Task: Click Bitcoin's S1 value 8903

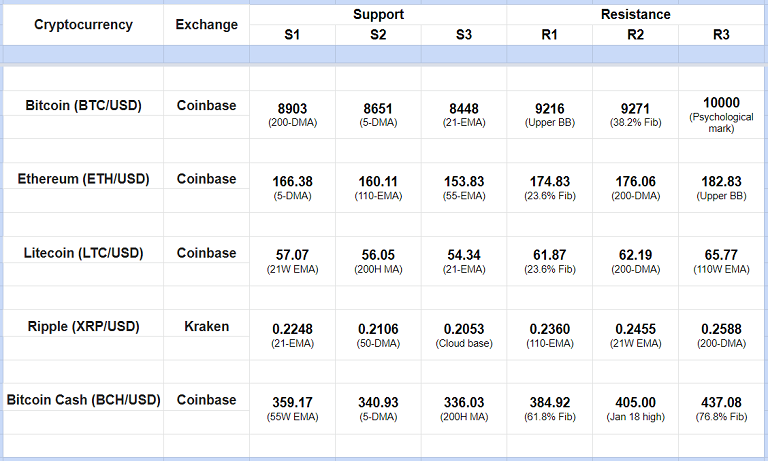Action: (x=292, y=108)
